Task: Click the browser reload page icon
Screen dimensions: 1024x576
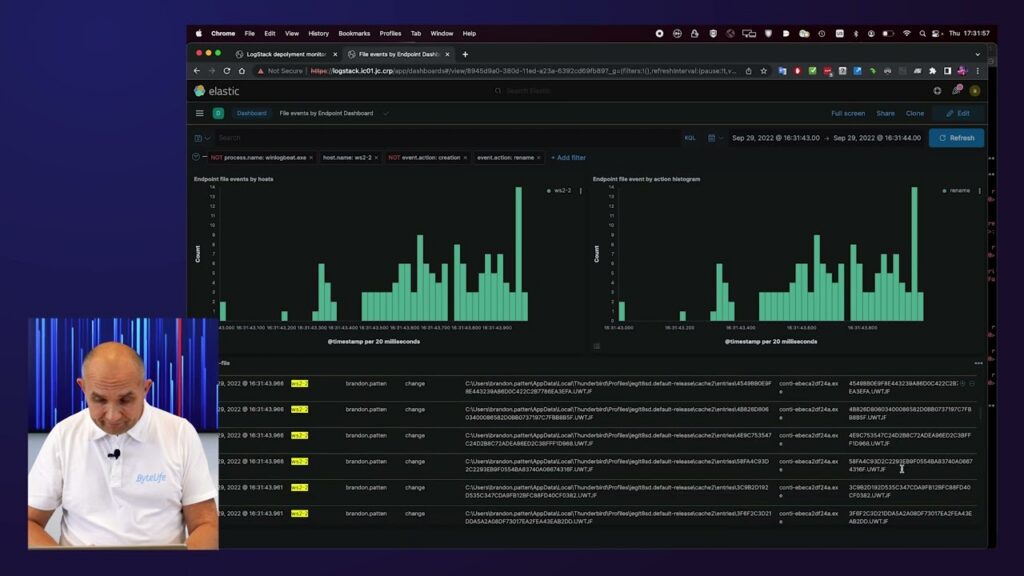Action: point(227,71)
